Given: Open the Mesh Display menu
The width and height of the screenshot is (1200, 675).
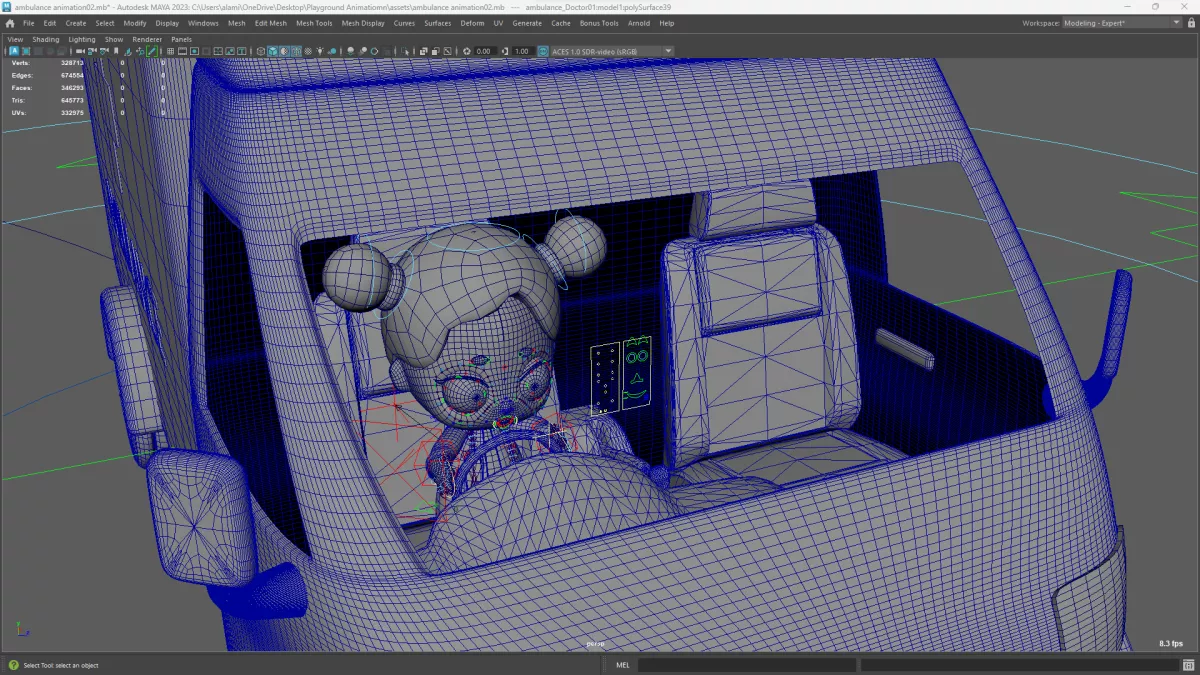Looking at the screenshot, I should tap(363, 23).
